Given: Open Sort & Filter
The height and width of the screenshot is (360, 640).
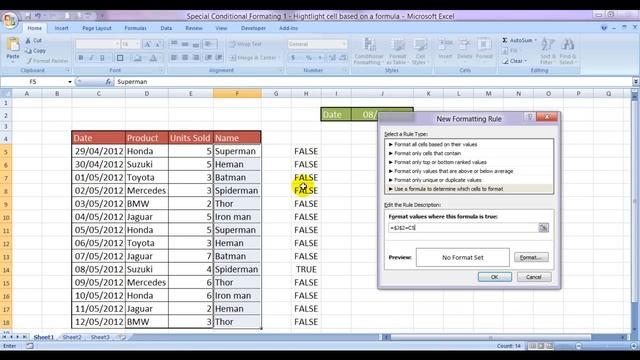Looking at the screenshot, I should tap(548, 51).
